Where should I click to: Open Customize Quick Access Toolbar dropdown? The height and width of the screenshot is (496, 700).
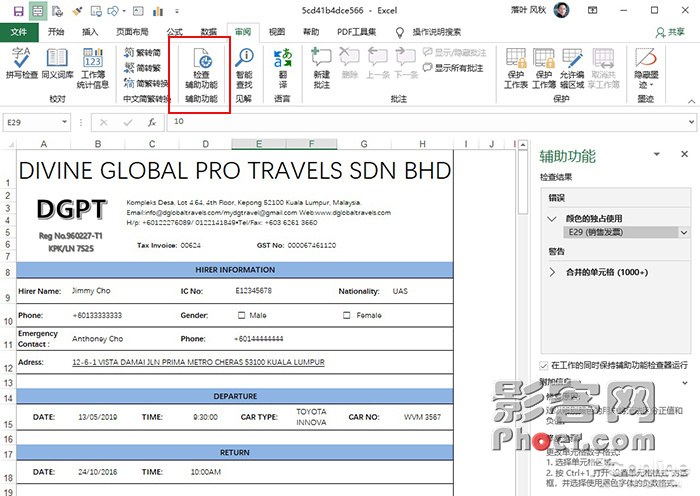tap(177, 11)
